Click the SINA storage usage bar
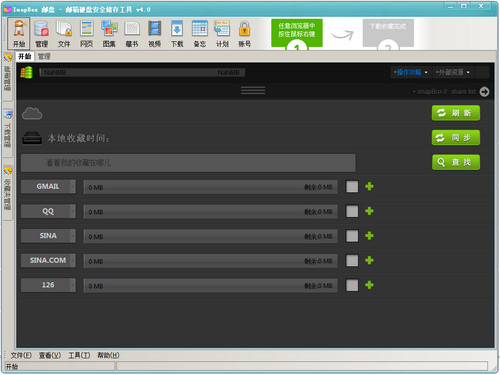Screen dimensions: 500x375 [x=211, y=236]
